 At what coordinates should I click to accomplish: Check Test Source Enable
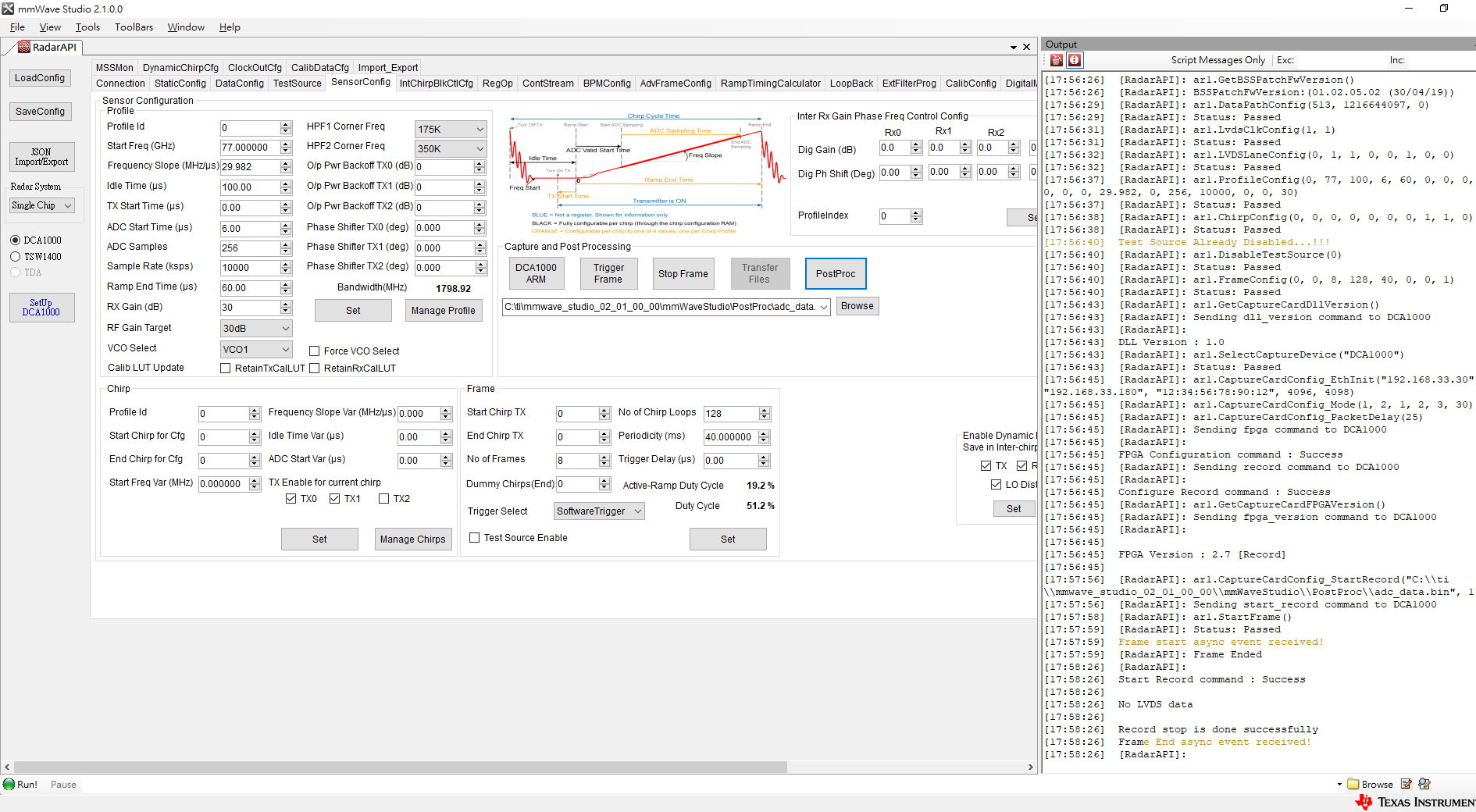point(475,538)
